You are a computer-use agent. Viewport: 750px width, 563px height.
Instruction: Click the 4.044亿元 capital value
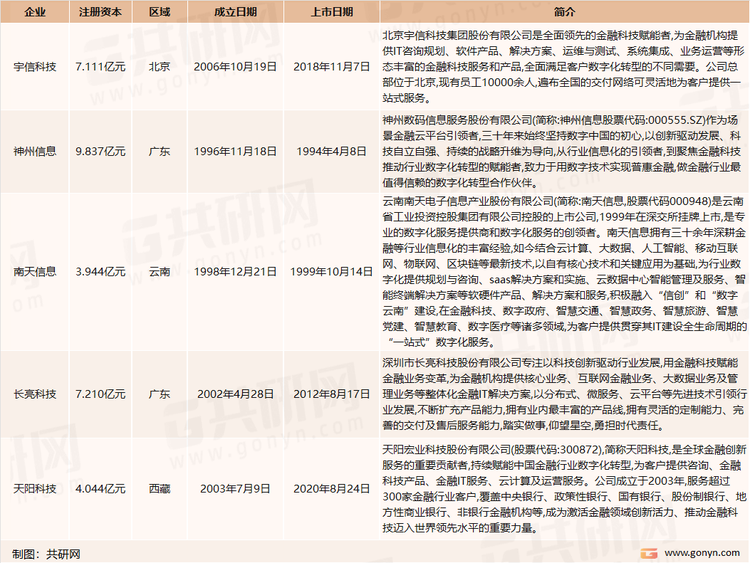pos(100,489)
